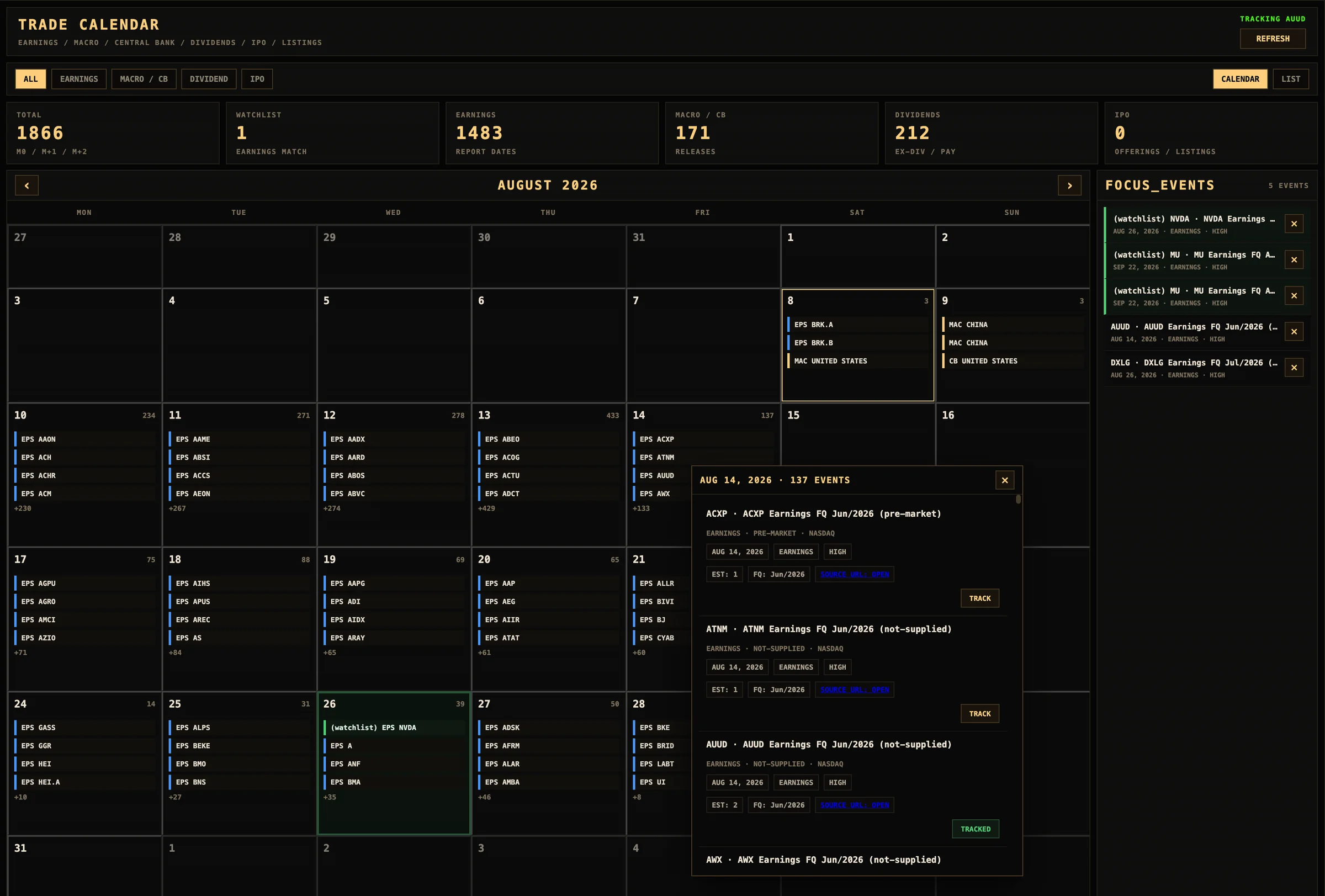
Task: Open EPS AAP event on Aug 20
Action: point(548,584)
